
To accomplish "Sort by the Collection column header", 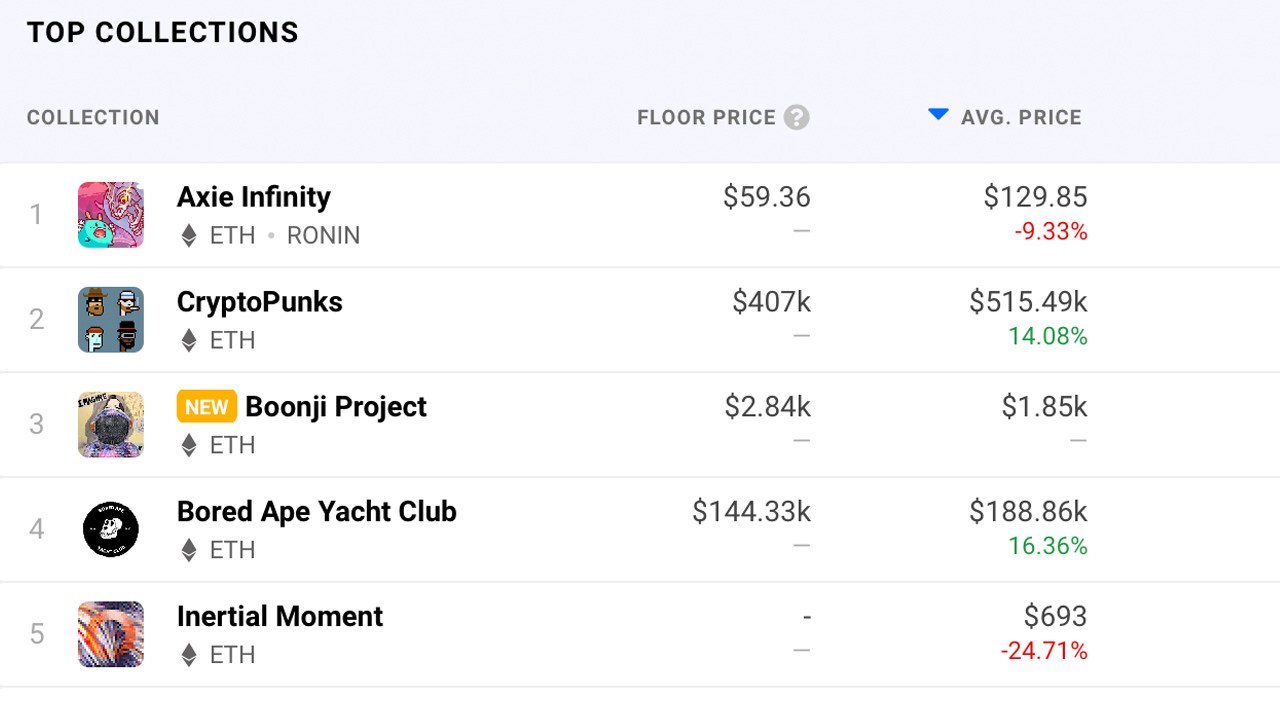I will (x=93, y=118).
